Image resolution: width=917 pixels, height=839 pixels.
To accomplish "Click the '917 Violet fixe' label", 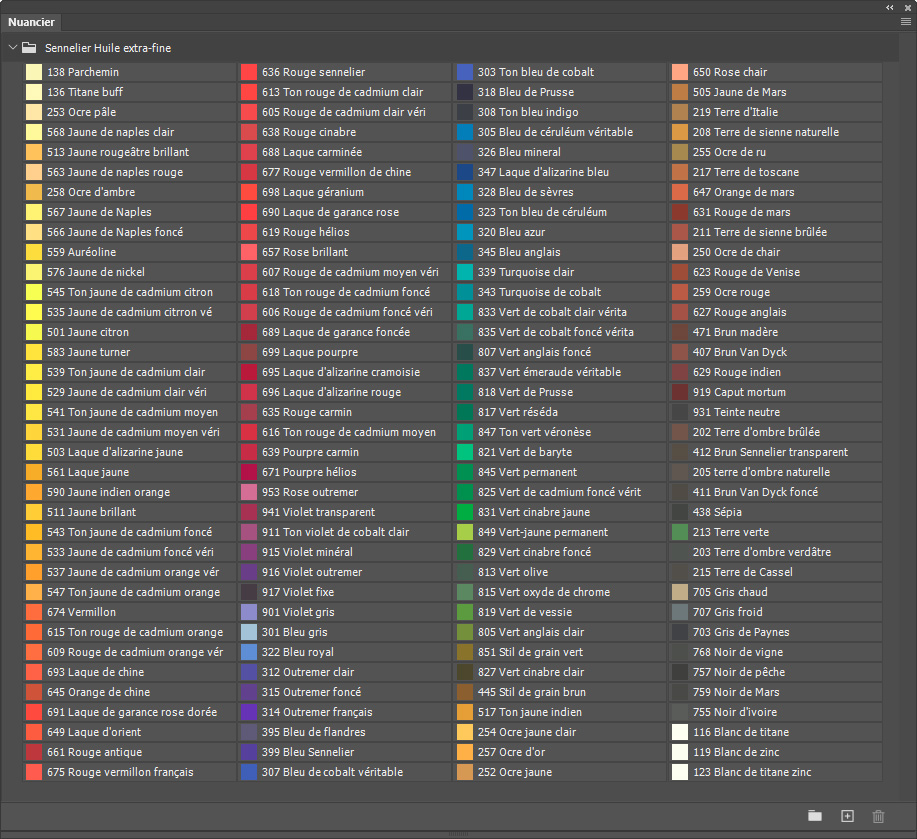I will (x=298, y=592).
